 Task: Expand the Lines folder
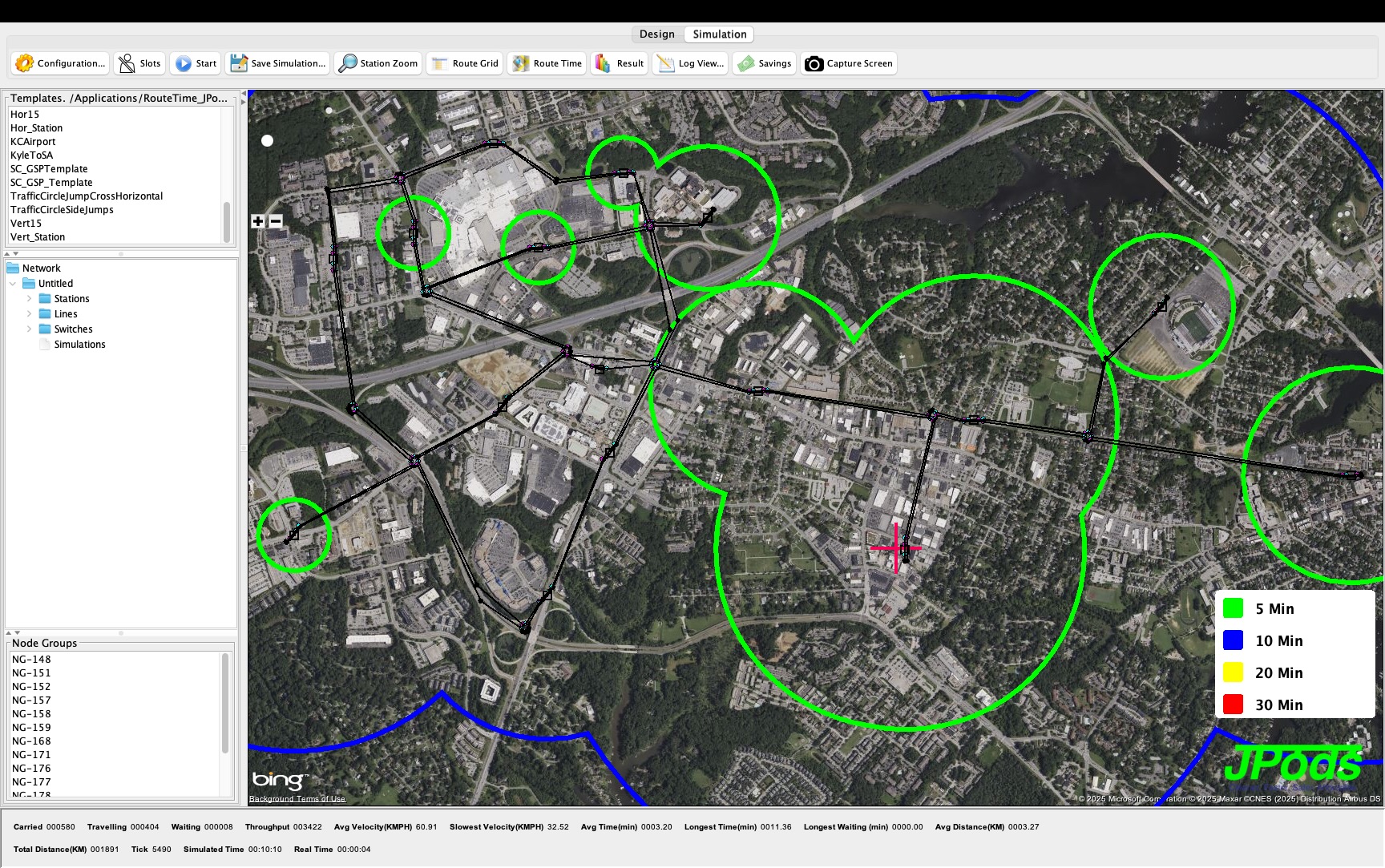click(x=30, y=314)
